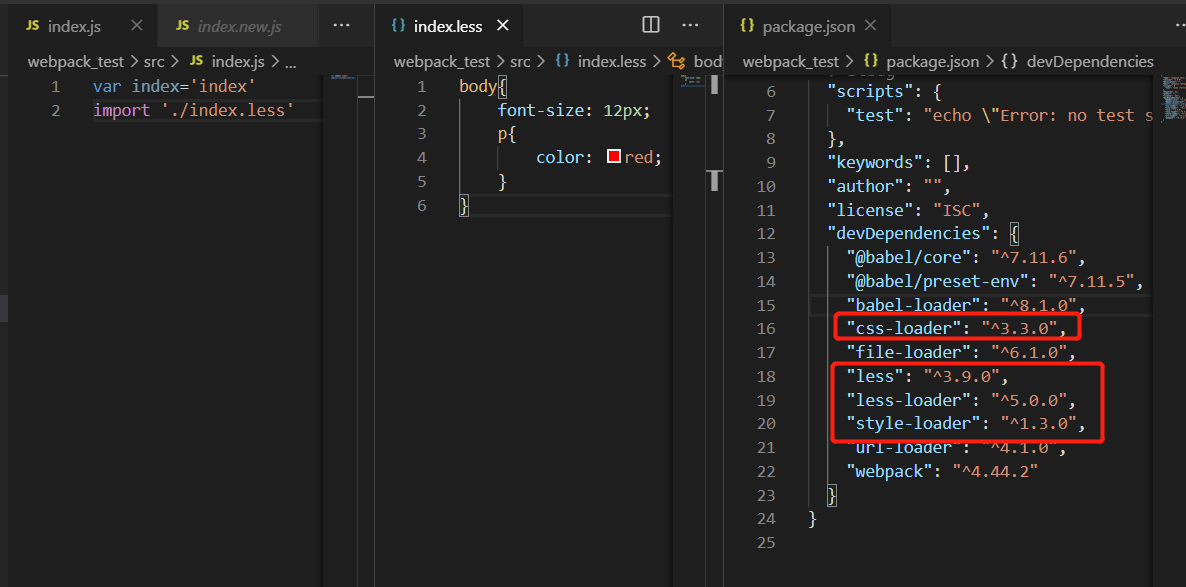Select the devDependencies breadcrumb in package.json

point(1090,61)
